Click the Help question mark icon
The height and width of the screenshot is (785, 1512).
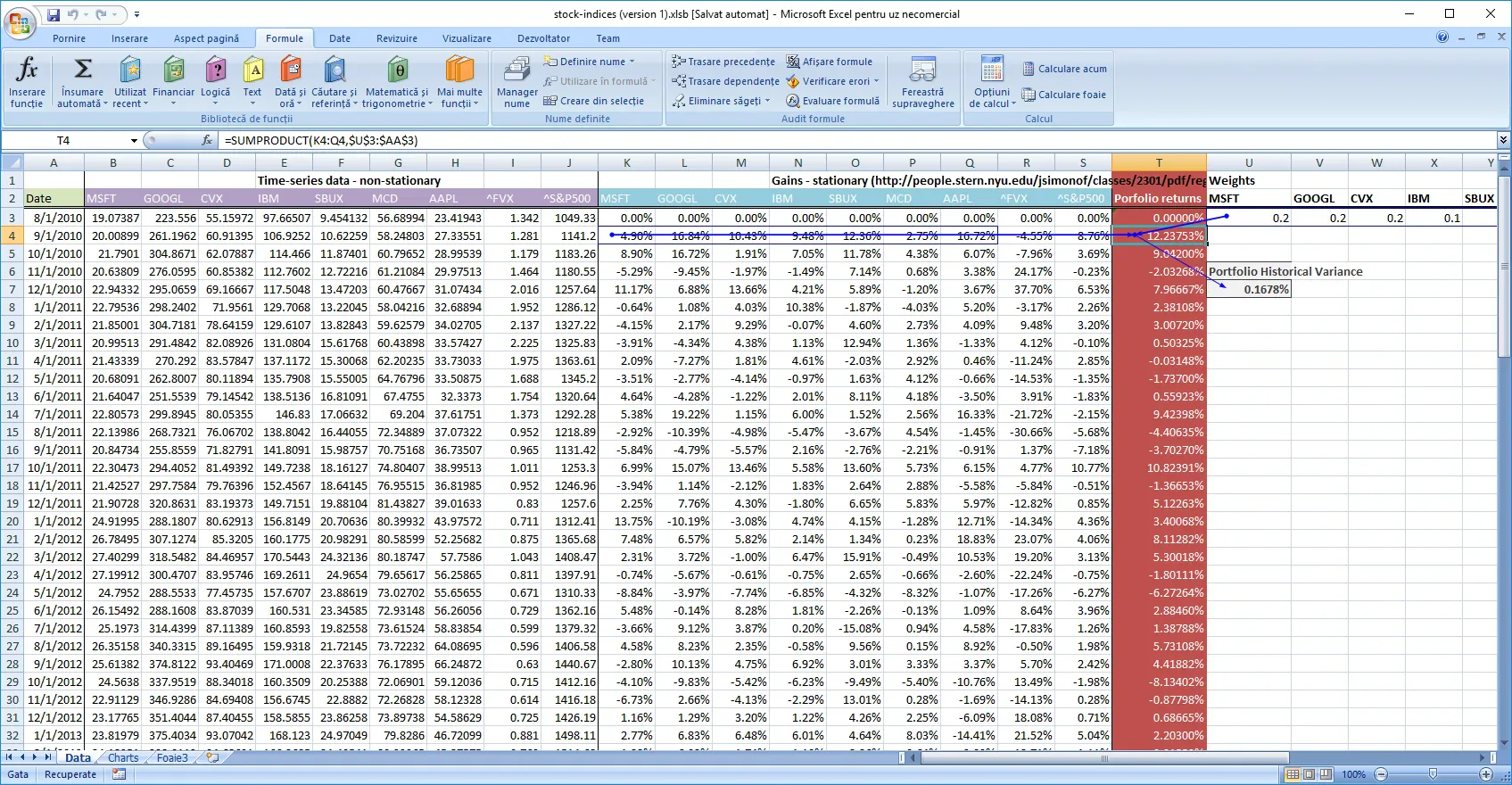tap(1442, 37)
